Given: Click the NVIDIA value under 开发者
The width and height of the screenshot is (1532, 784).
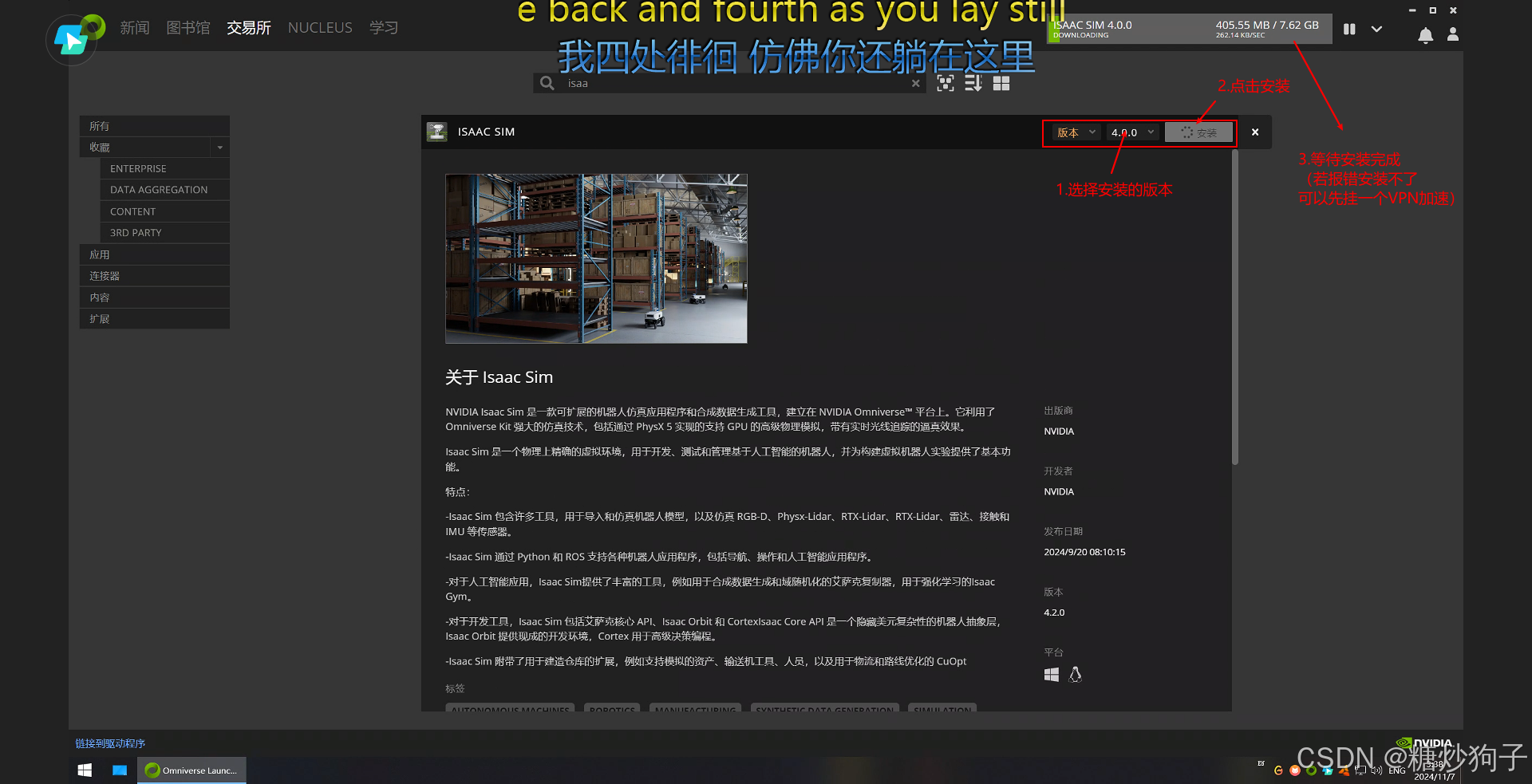Looking at the screenshot, I should (x=1059, y=492).
